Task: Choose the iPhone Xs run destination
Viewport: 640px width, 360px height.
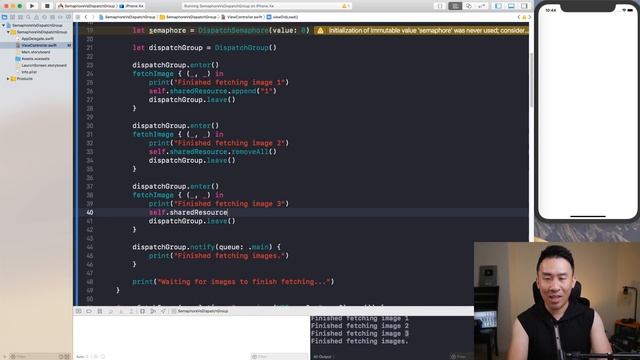Action: coord(131,6)
